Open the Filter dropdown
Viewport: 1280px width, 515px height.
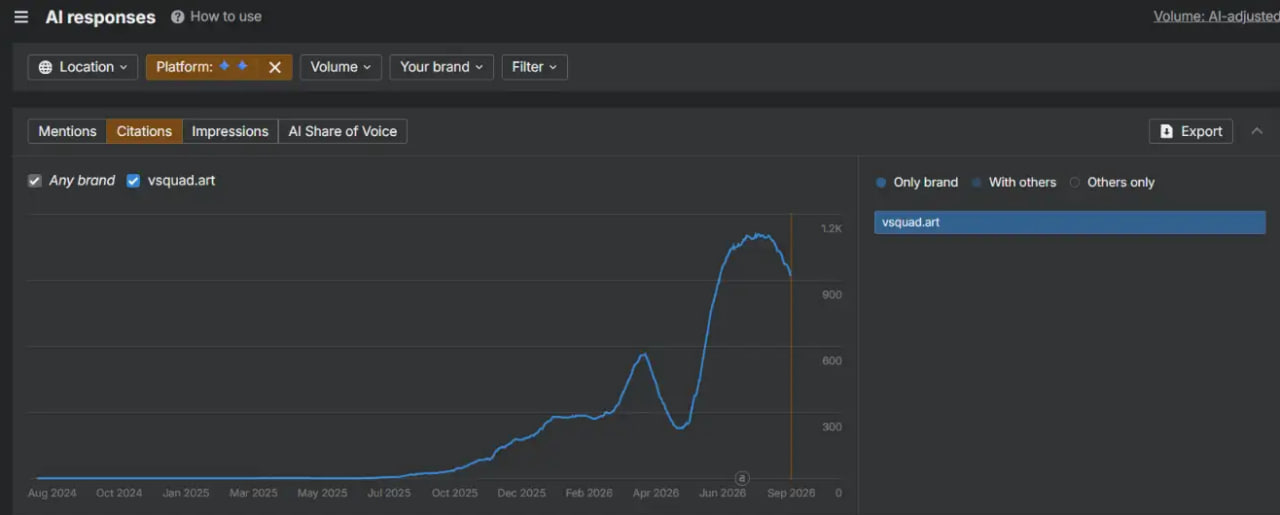pyautogui.click(x=534, y=67)
